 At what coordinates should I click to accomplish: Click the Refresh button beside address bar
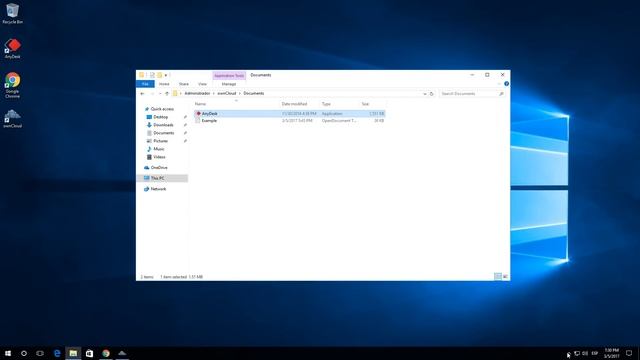coord(431,94)
